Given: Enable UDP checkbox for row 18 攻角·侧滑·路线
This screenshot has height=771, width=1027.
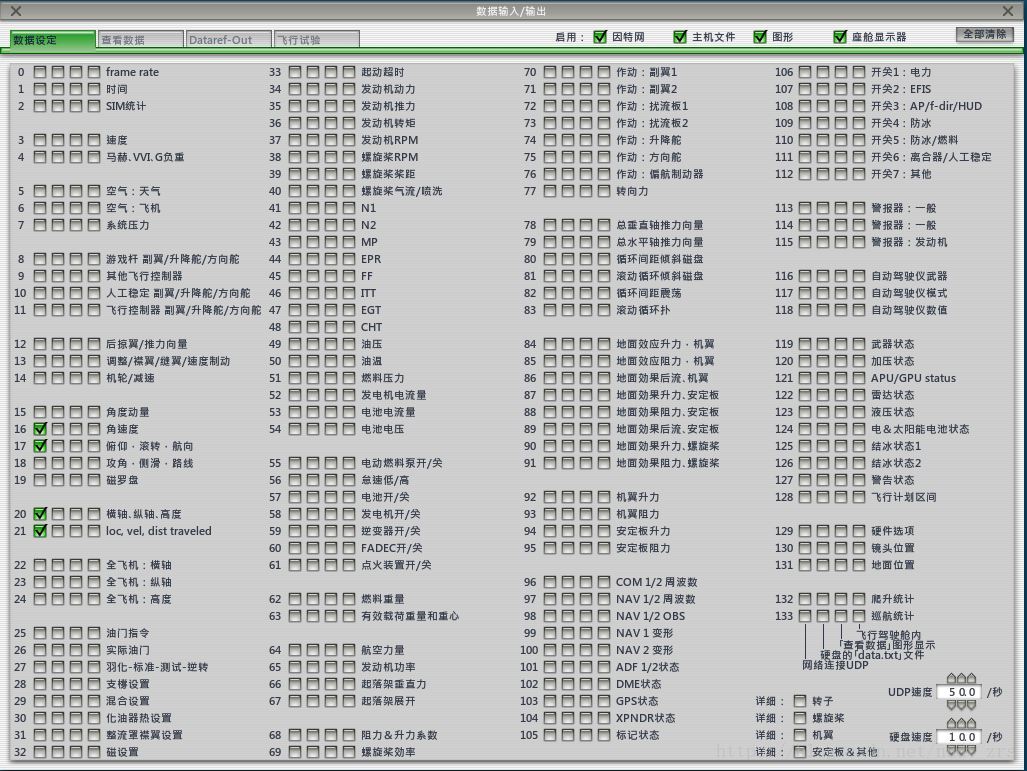Looking at the screenshot, I should click(40, 463).
